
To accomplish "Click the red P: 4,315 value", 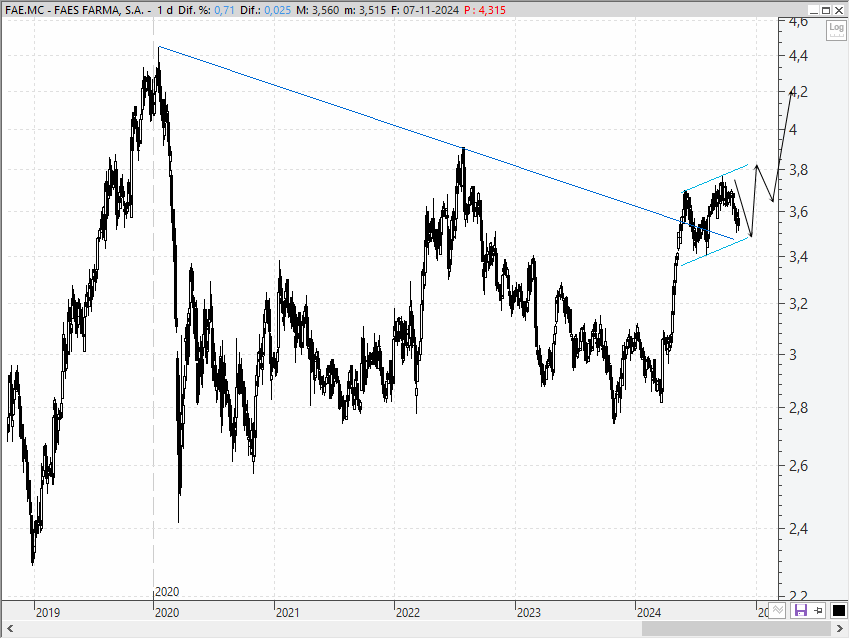I will (485, 10).
